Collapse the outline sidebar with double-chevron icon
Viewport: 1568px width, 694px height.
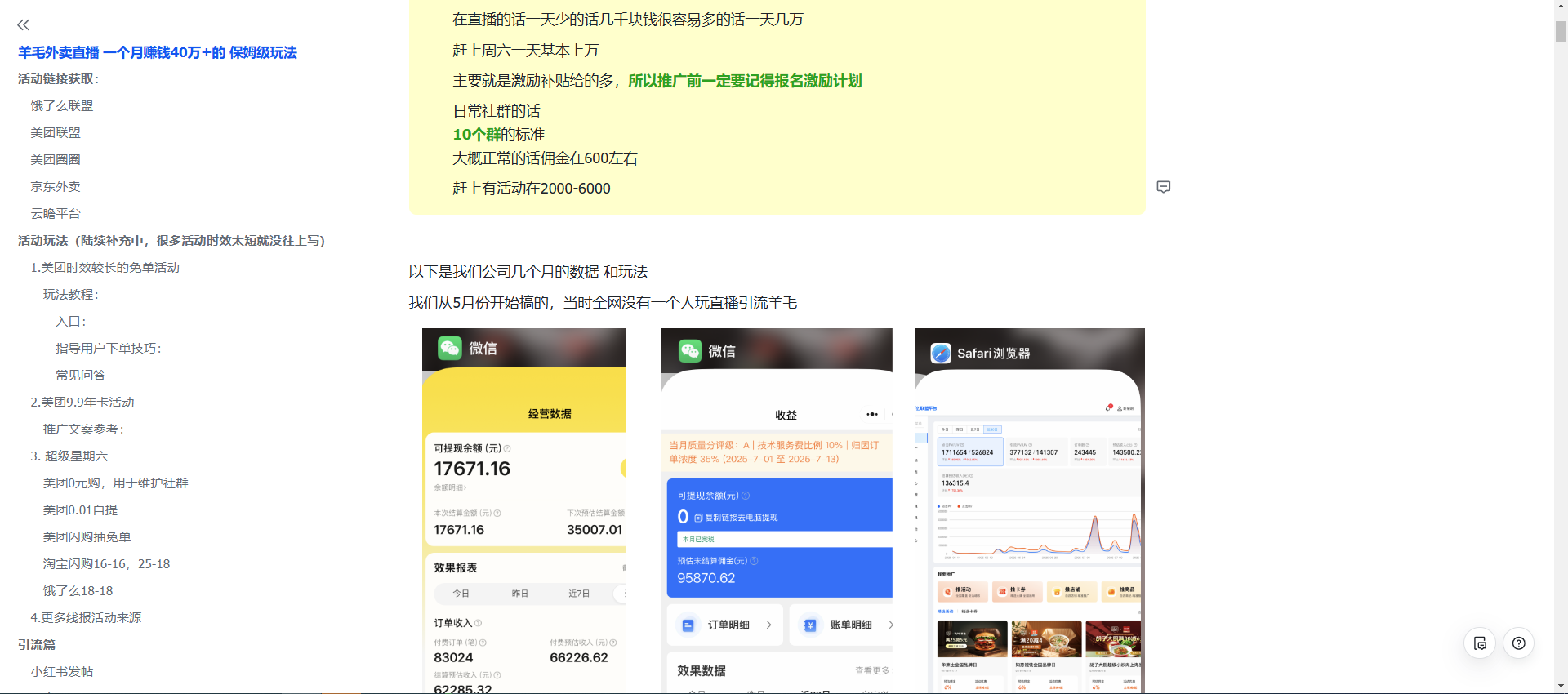coord(23,25)
